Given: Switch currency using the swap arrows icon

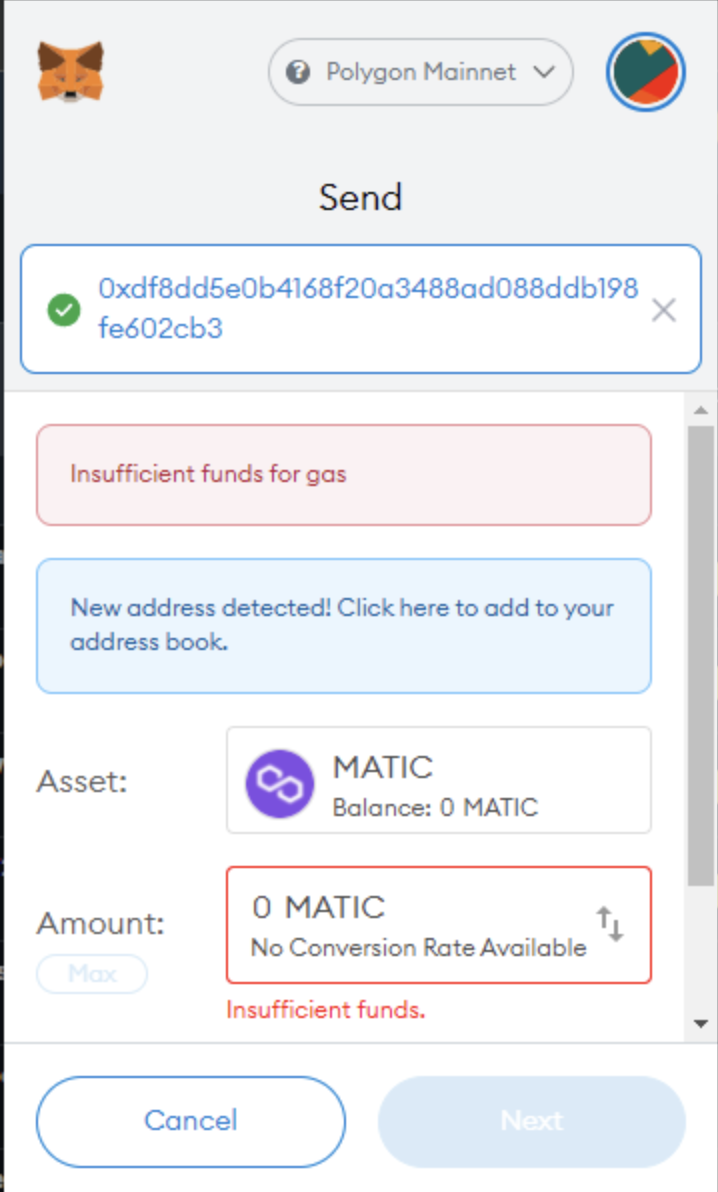Looking at the screenshot, I should [610, 924].
